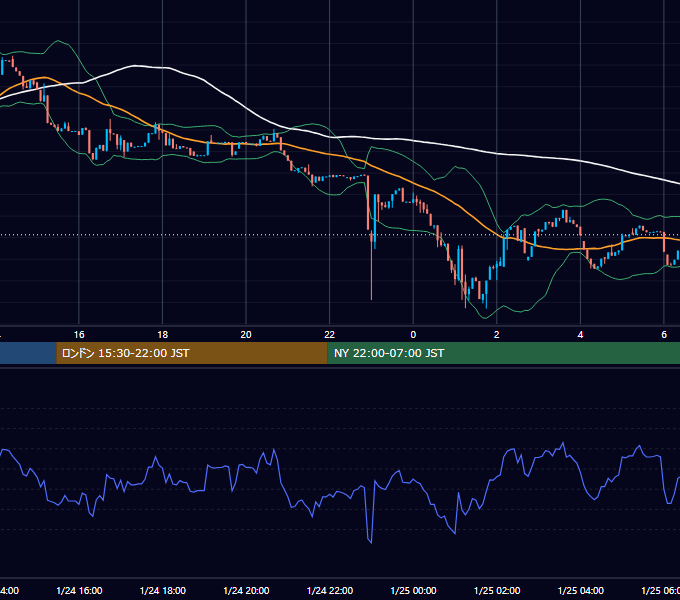Click the NY 22:00-07:00 JST session bar

[503, 353]
